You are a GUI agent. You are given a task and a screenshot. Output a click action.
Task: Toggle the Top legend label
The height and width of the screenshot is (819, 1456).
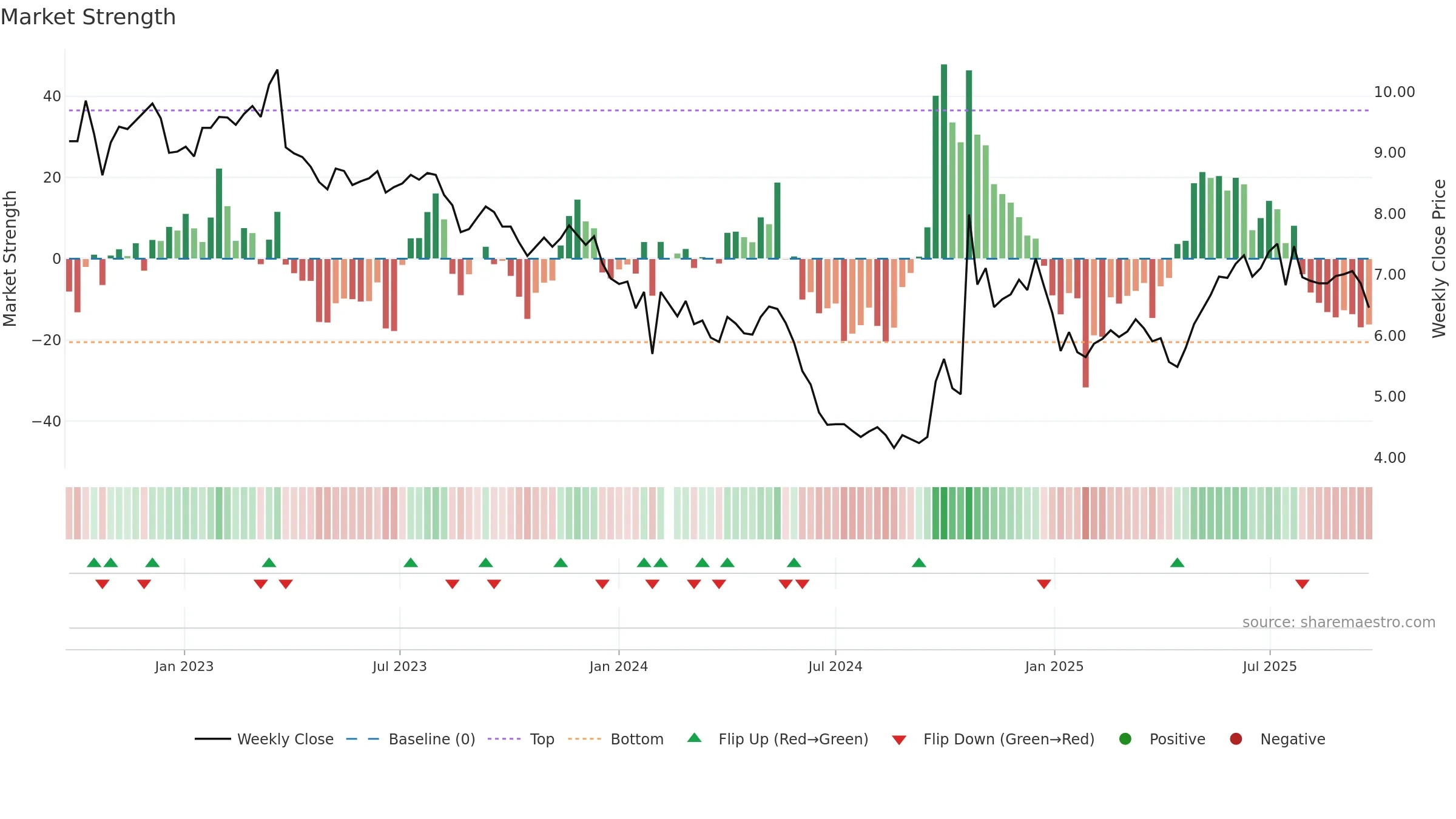point(542,740)
